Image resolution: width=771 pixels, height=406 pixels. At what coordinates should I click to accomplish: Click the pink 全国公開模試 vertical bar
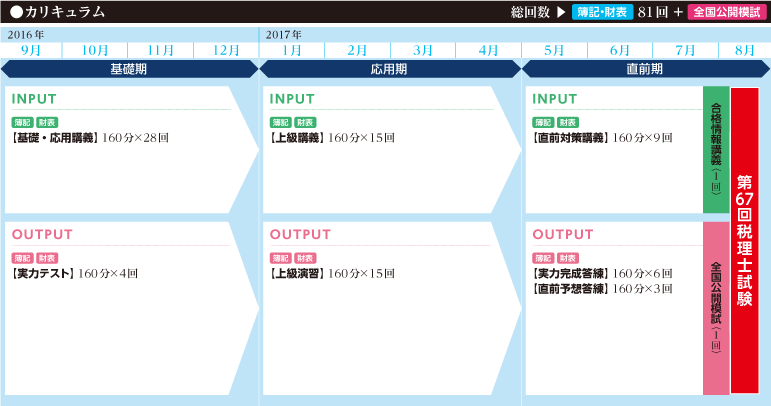[716, 307]
